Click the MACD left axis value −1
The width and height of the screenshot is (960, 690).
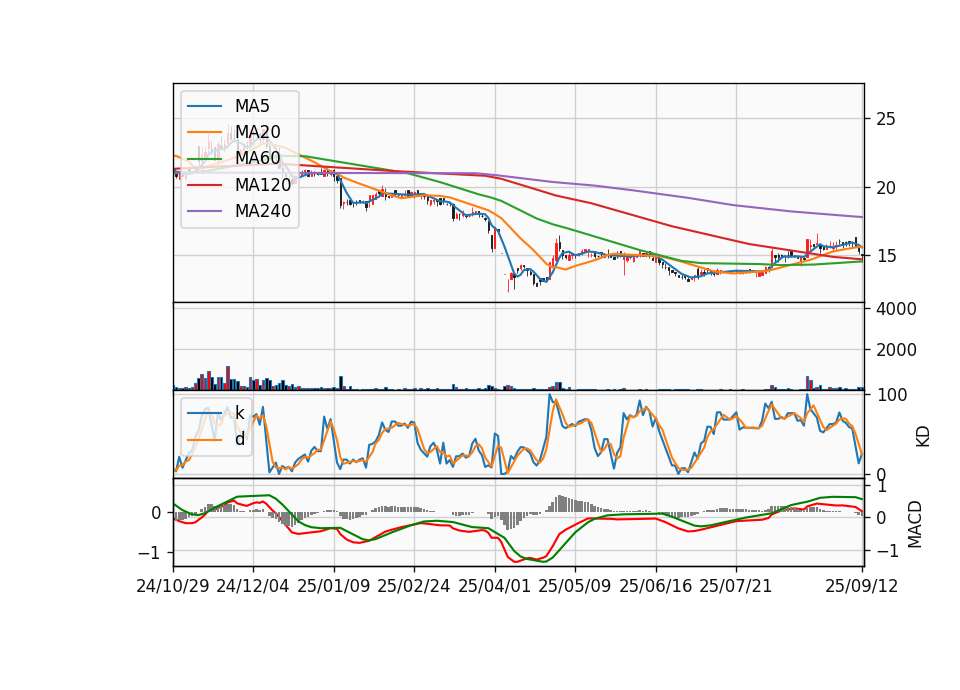[150, 553]
